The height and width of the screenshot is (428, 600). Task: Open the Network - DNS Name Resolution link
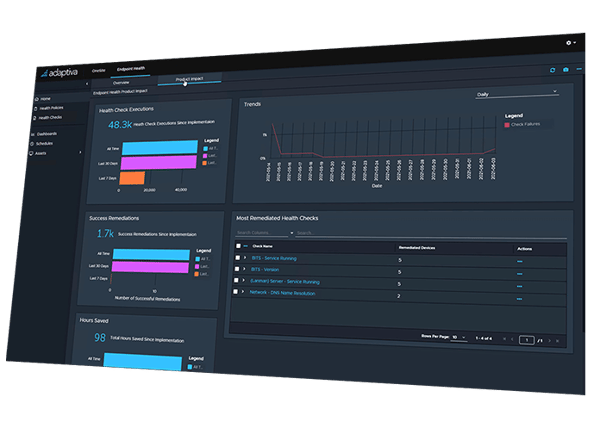[282, 293]
